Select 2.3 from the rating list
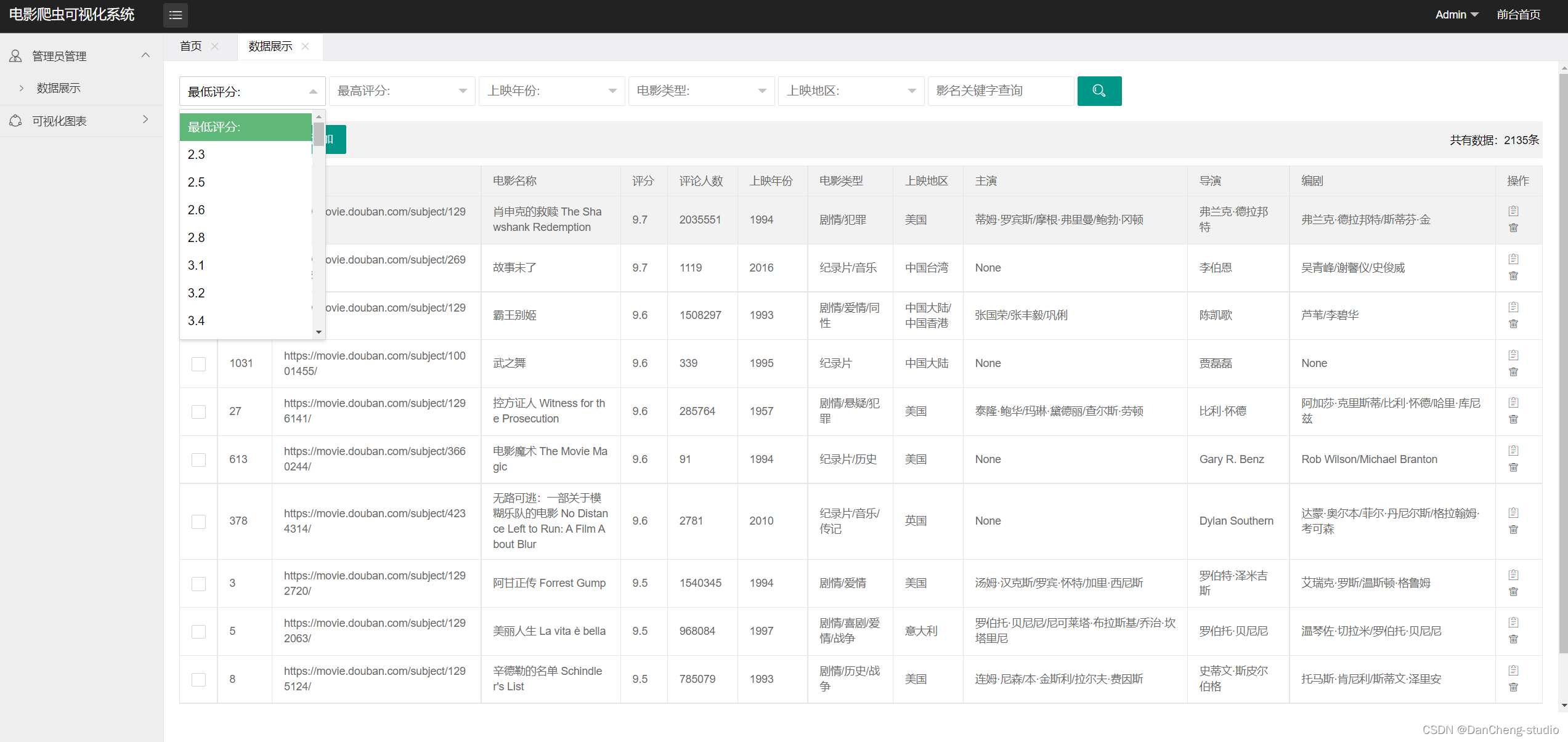This screenshot has width=1568, height=742. (246, 155)
